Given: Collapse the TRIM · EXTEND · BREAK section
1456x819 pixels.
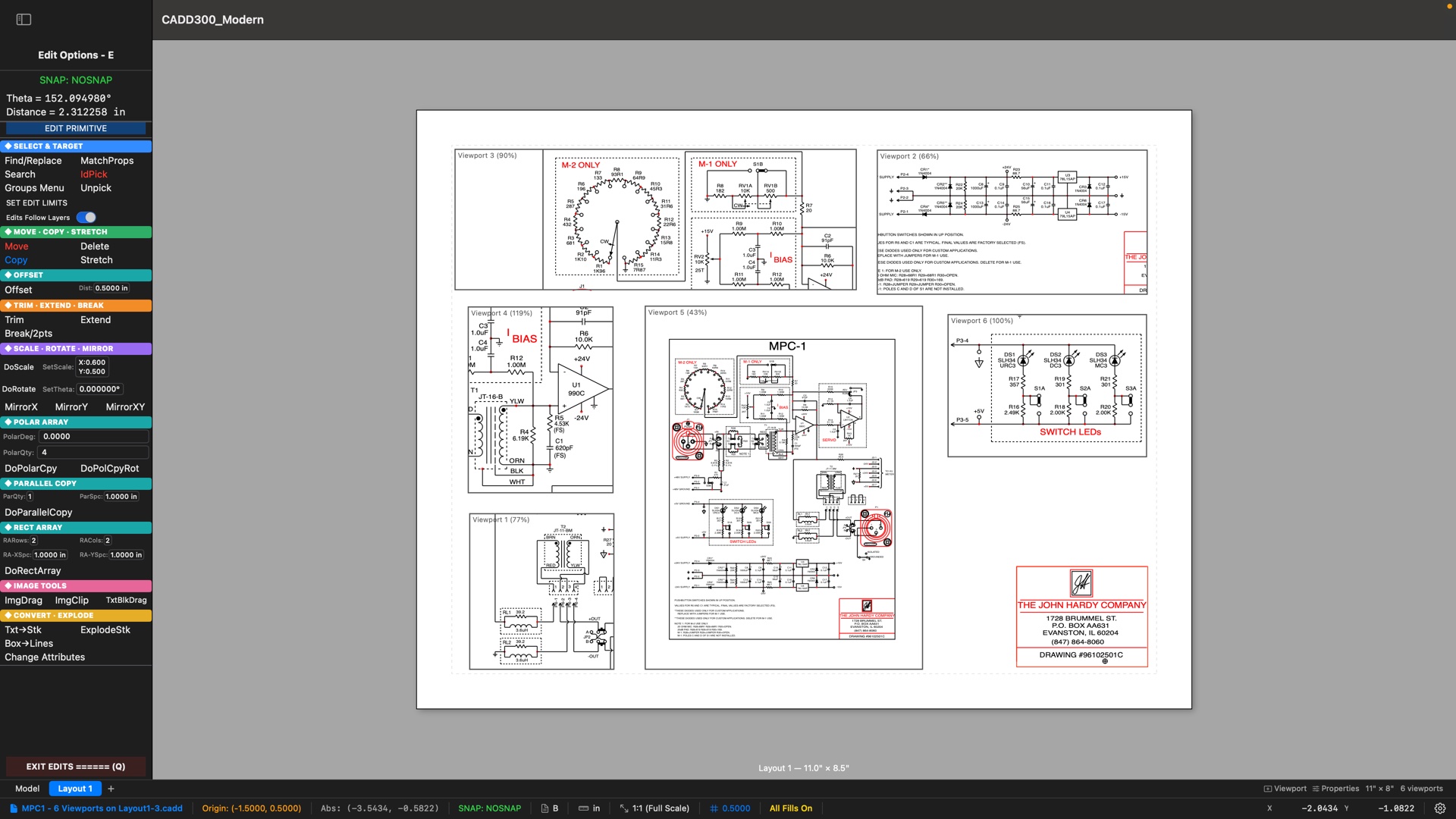Looking at the screenshot, I should tap(76, 306).
